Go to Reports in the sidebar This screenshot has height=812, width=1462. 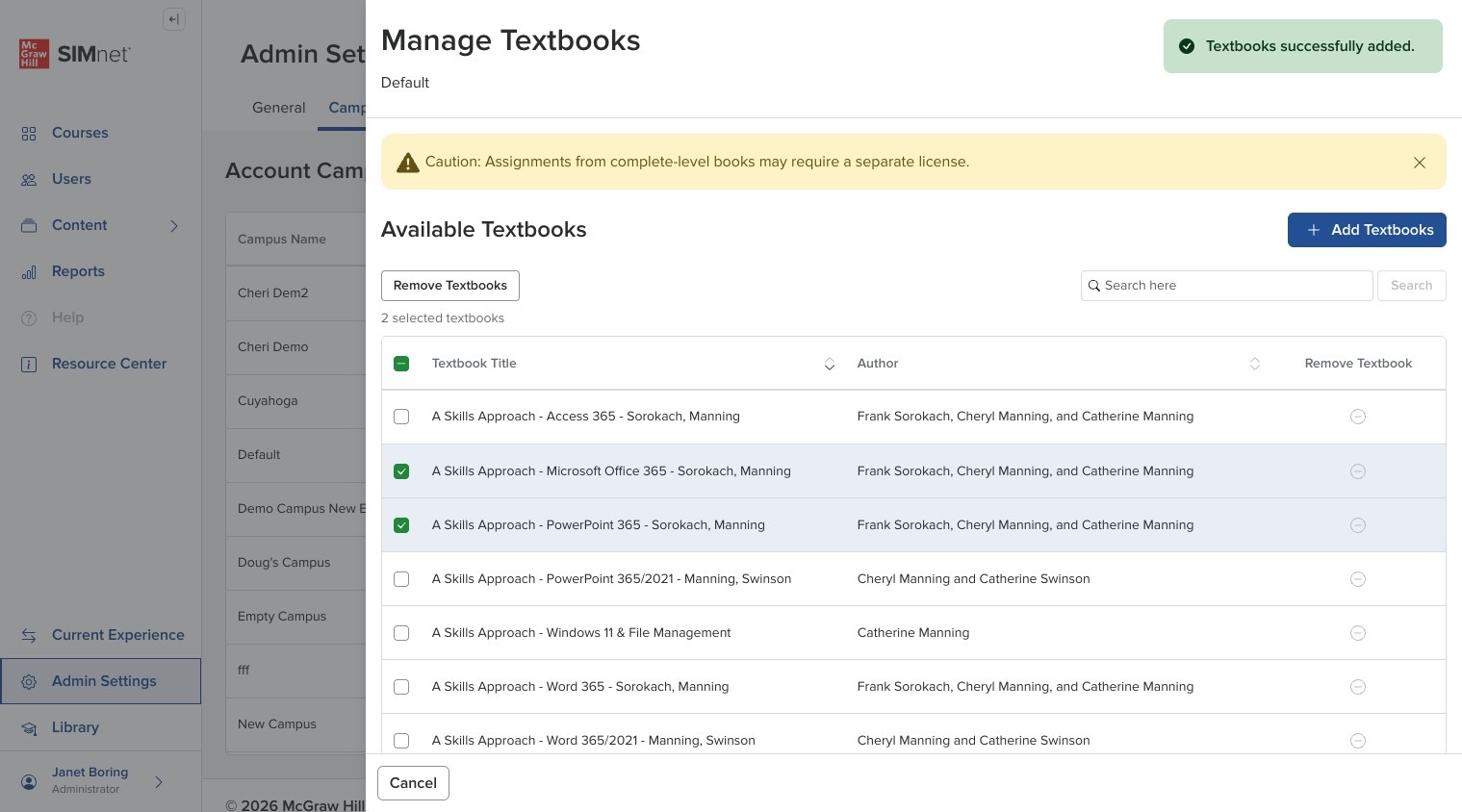coord(78,271)
